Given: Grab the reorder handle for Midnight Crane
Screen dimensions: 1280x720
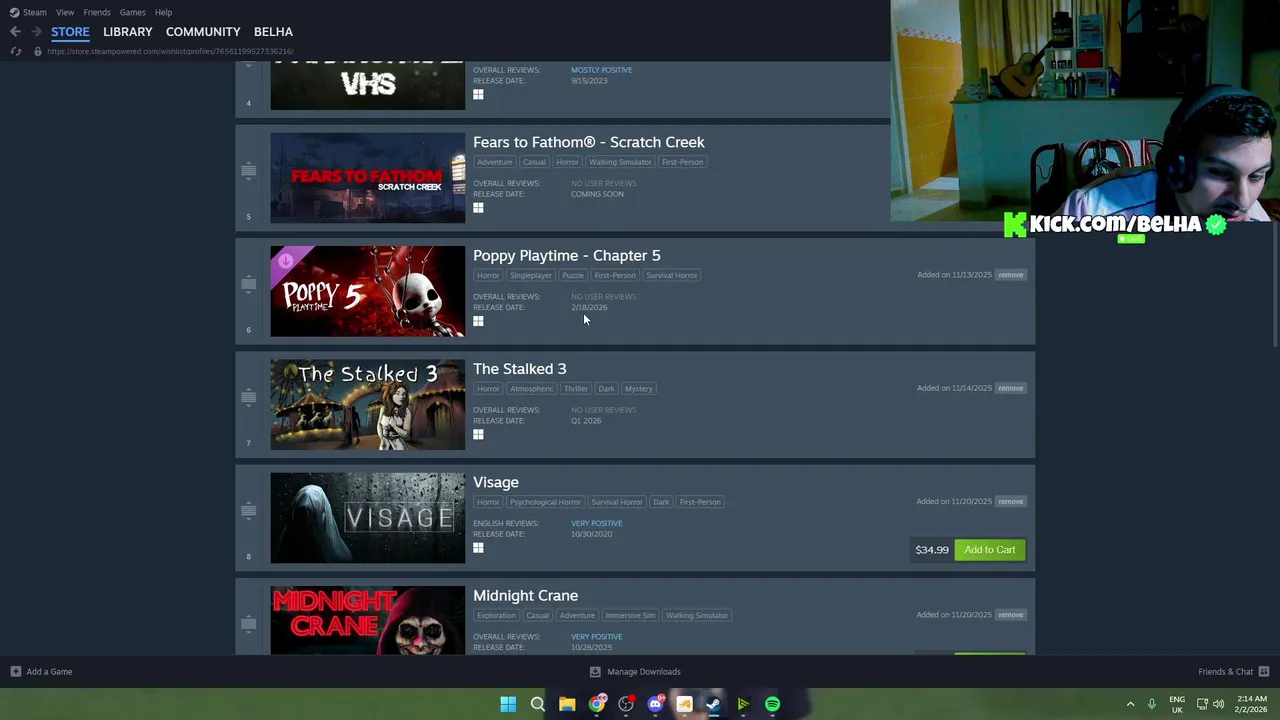Looking at the screenshot, I should coord(248,624).
